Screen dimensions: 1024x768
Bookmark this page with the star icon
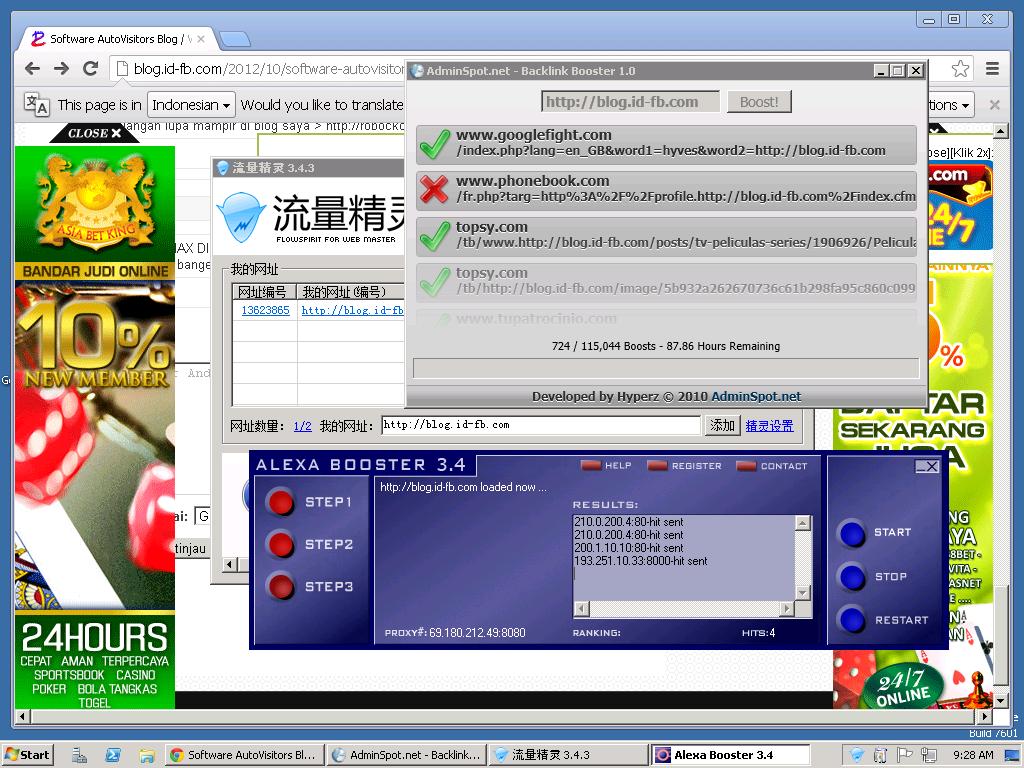pos(960,69)
